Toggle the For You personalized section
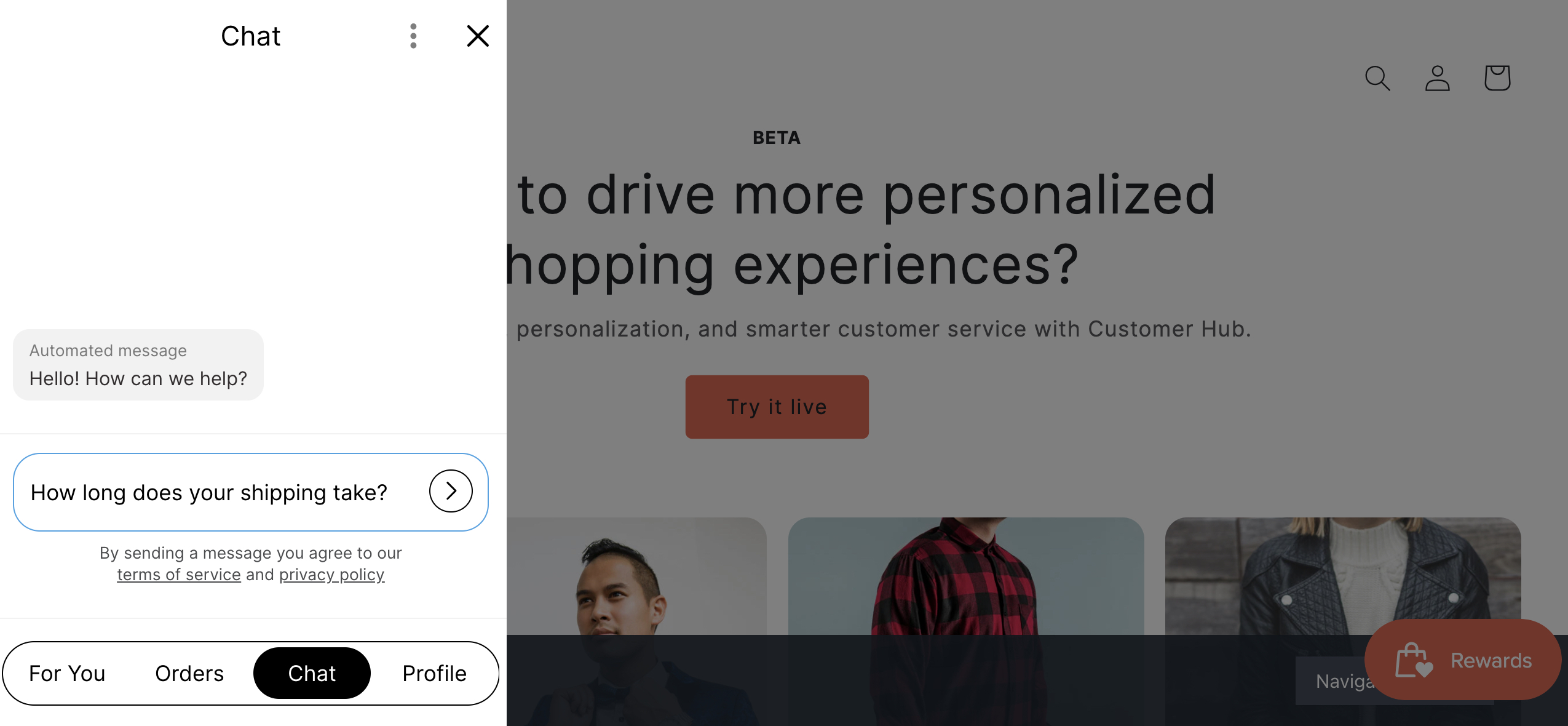This screenshot has height=726, width=1568. 67,672
